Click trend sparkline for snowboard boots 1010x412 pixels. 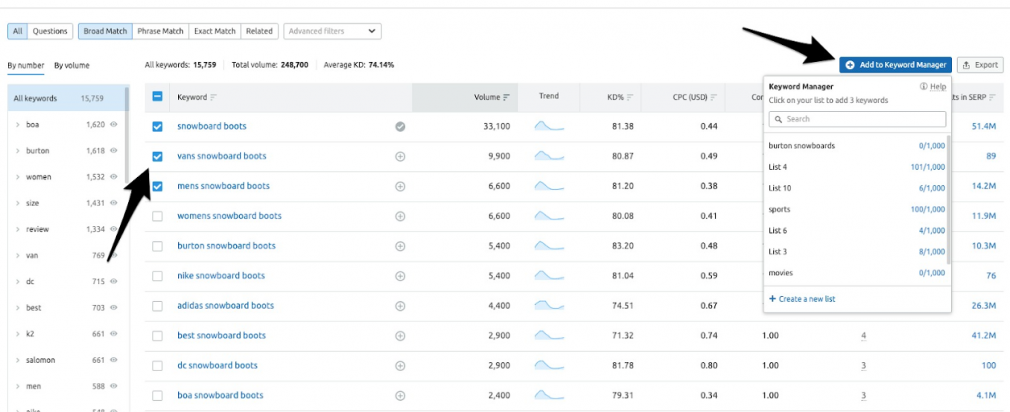pyautogui.click(x=549, y=126)
